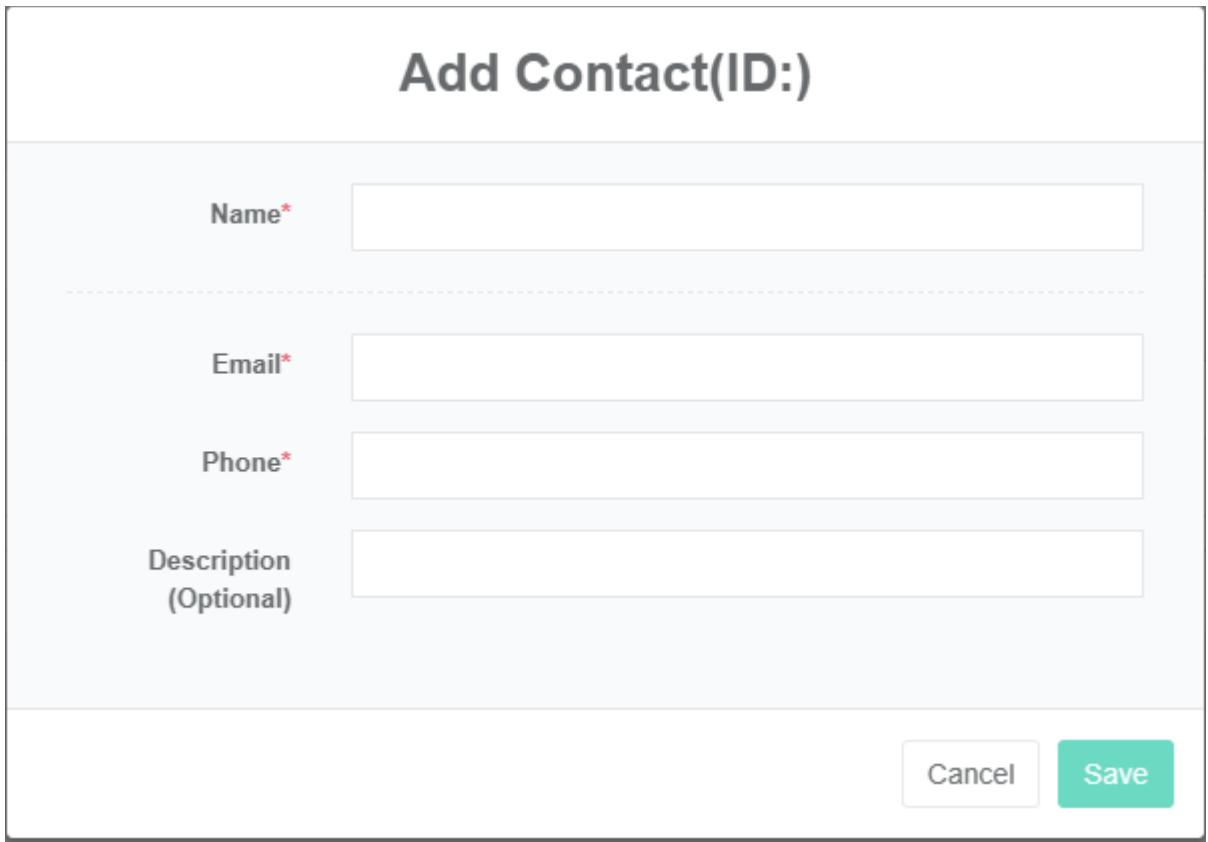The width and height of the screenshot is (1208, 842).
Task: Click the dashed divider below Name field
Action: point(604,292)
